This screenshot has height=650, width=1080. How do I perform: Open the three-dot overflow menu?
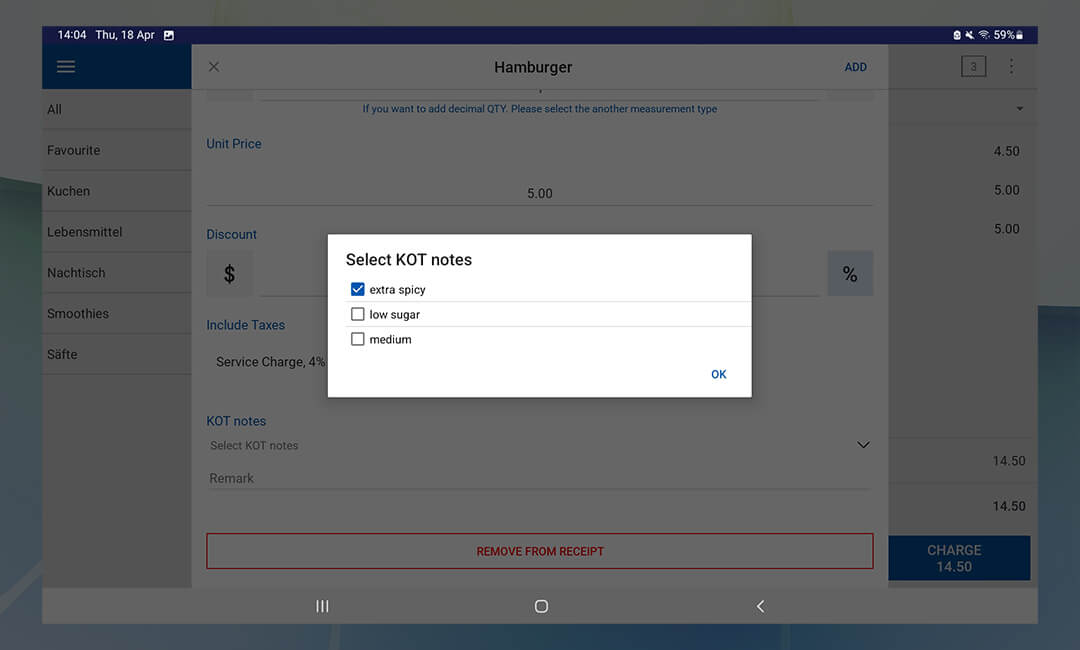(1011, 67)
